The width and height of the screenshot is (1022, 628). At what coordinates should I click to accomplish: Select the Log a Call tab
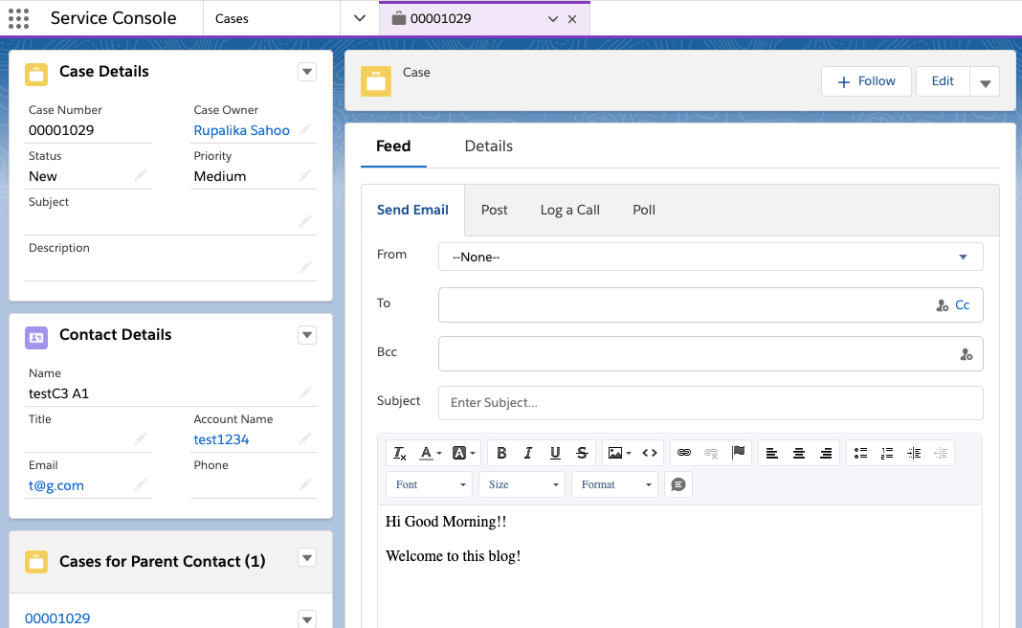pos(570,210)
